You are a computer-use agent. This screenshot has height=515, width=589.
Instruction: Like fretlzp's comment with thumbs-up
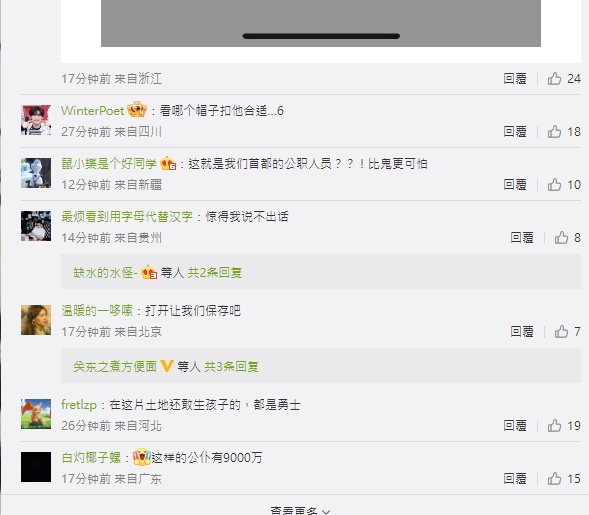click(x=554, y=426)
